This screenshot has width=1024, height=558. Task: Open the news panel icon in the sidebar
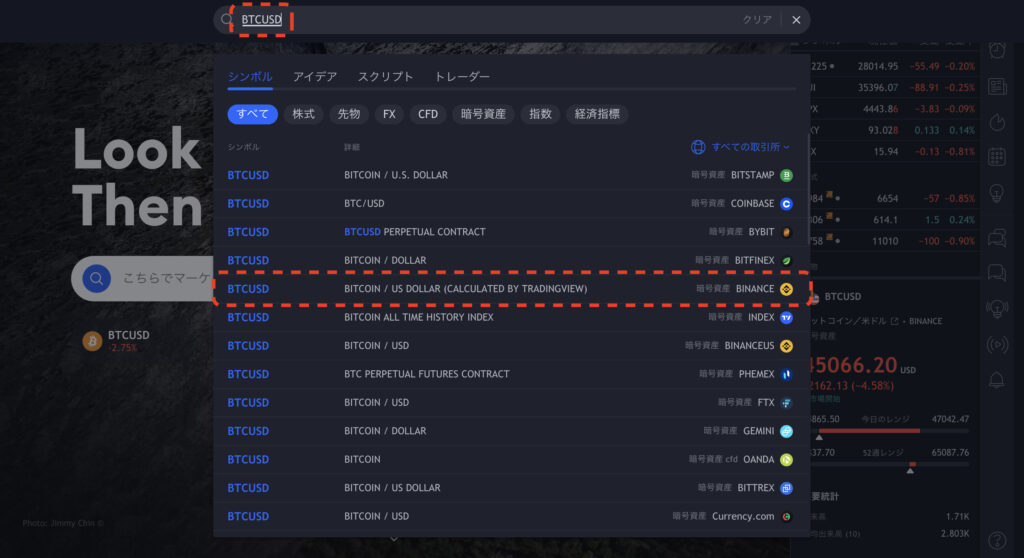tap(997, 86)
